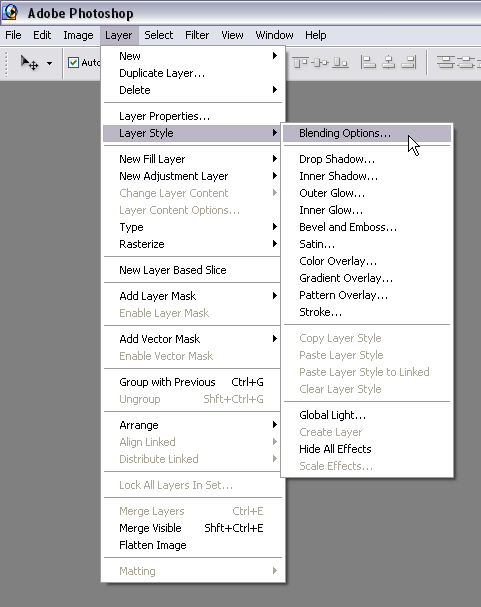Open the Filter menu

[x=197, y=35]
